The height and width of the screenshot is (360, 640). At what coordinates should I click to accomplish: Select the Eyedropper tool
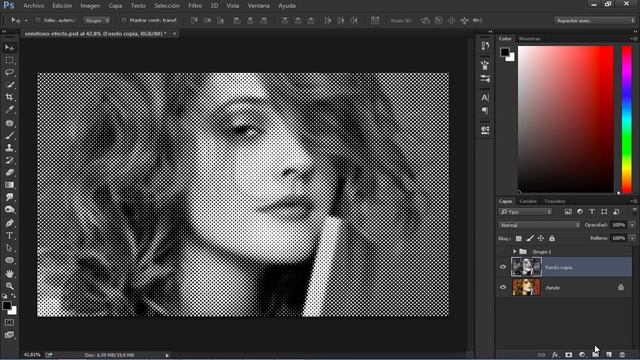tap(9, 110)
